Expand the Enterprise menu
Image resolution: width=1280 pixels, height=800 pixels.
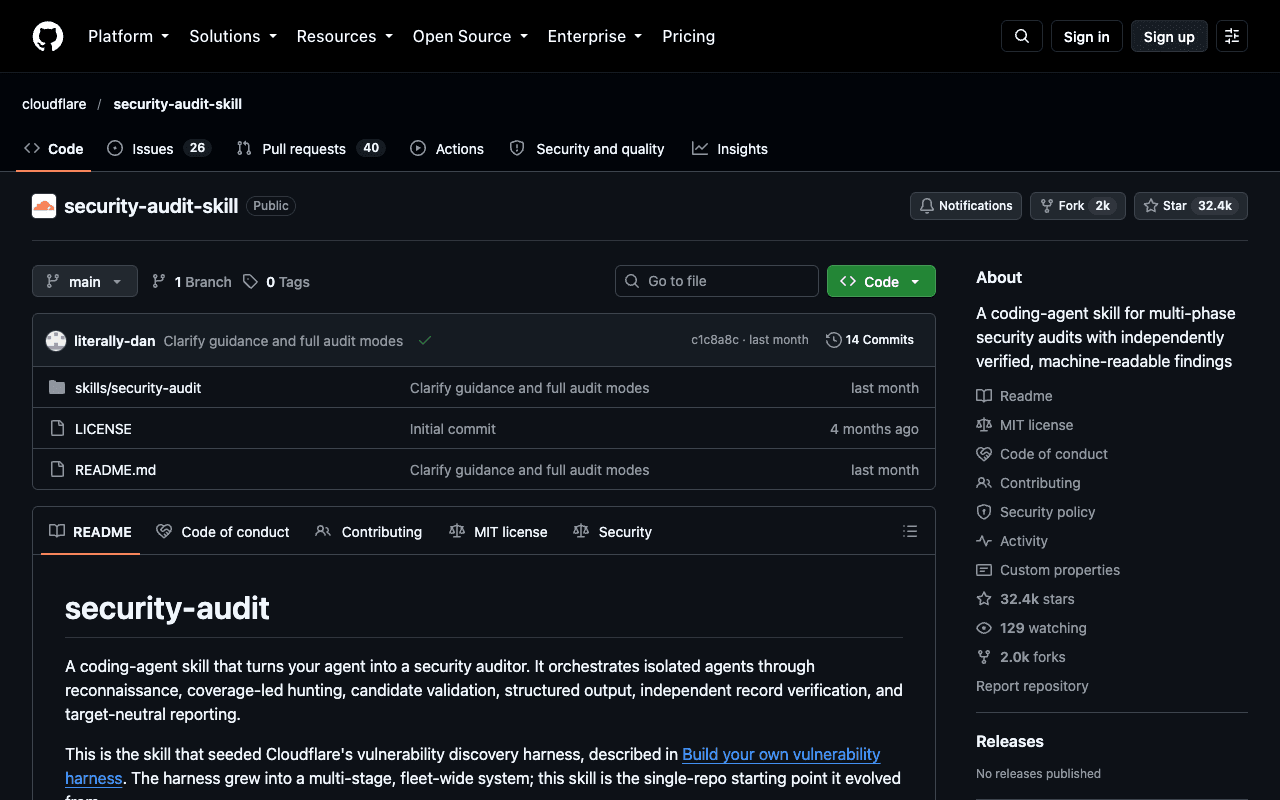coord(594,36)
